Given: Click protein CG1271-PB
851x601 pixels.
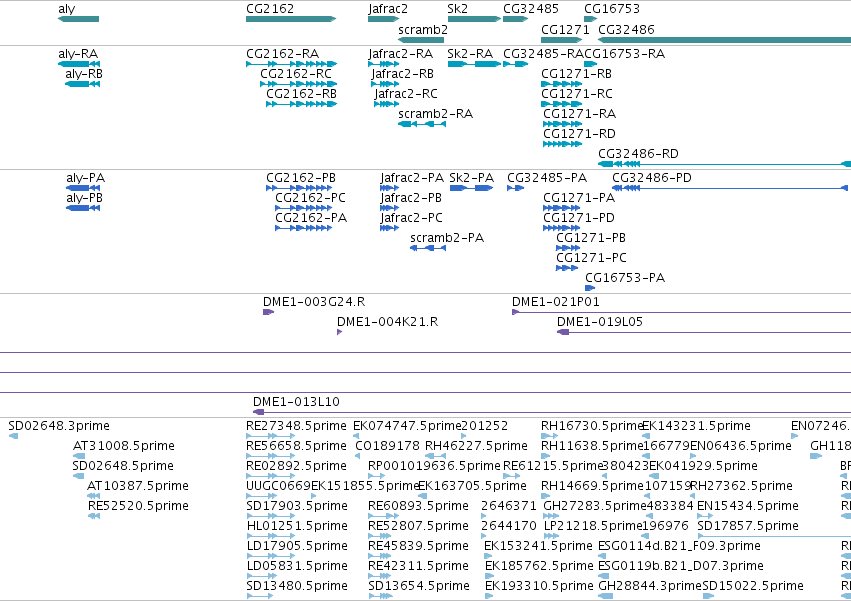Looking at the screenshot, I should [591, 238].
